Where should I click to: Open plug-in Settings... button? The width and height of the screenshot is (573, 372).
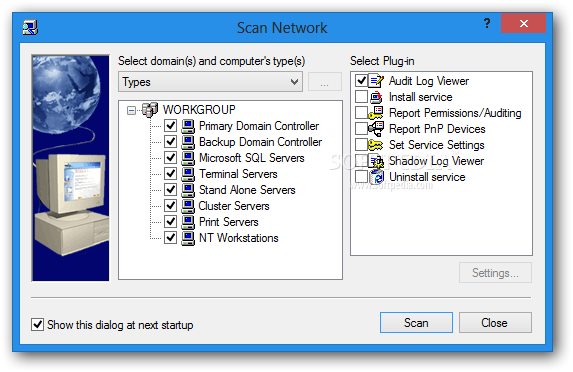(495, 273)
